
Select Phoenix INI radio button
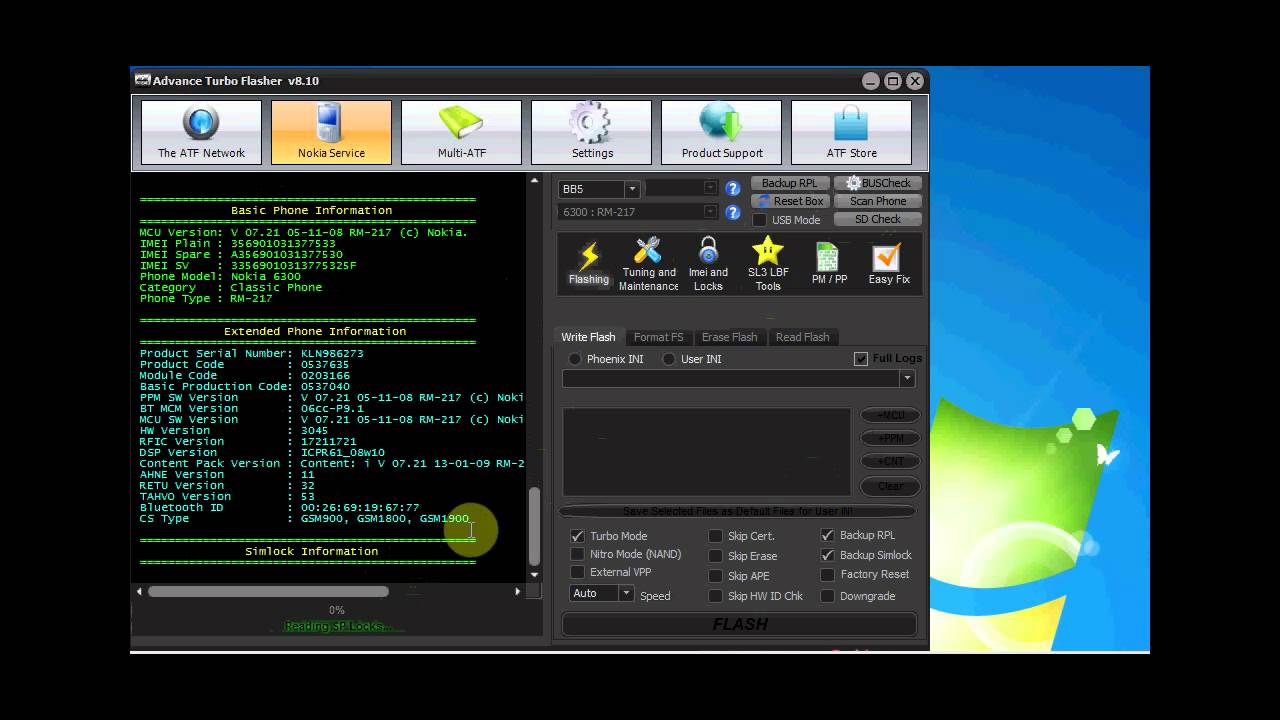click(x=575, y=359)
